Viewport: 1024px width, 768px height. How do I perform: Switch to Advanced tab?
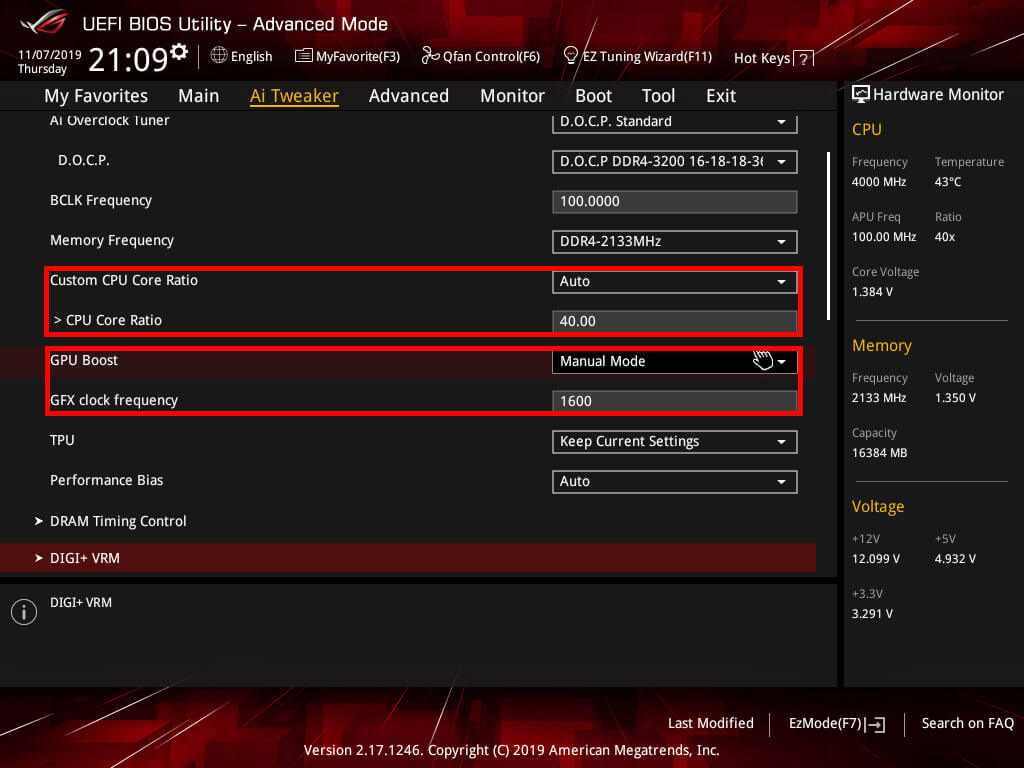pyautogui.click(x=409, y=96)
